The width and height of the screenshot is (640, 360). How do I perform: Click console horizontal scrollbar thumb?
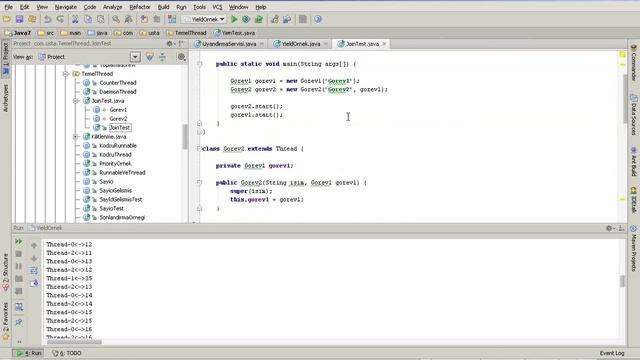pos(74,342)
